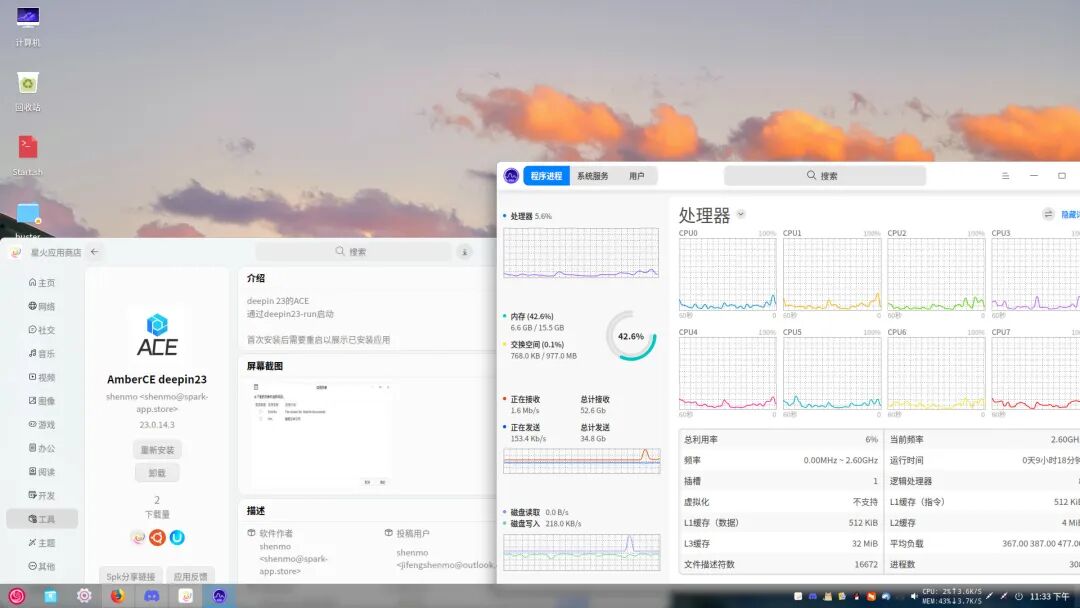Open 网络 category in Spark Store sidebar
Viewport: 1080px width, 608px height.
[x=41, y=306]
